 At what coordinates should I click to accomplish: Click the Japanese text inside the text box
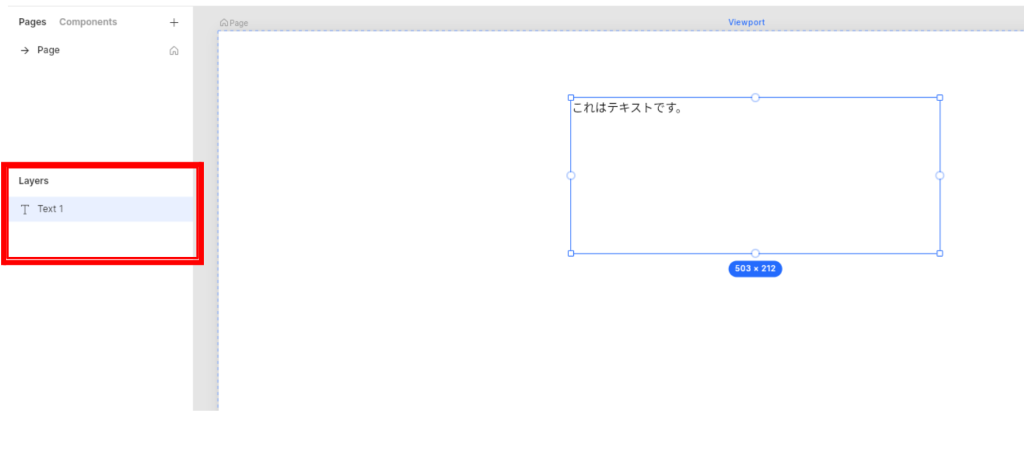pos(627,108)
